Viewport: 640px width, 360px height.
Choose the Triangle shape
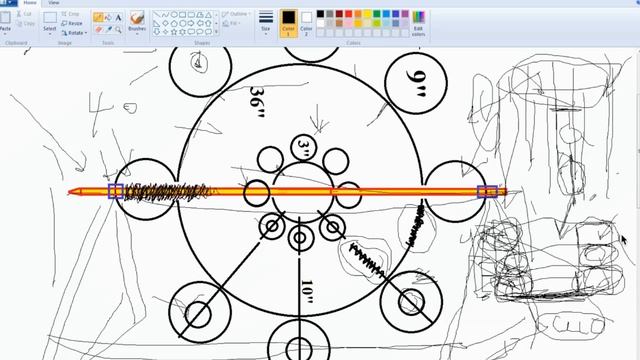point(208,14)
